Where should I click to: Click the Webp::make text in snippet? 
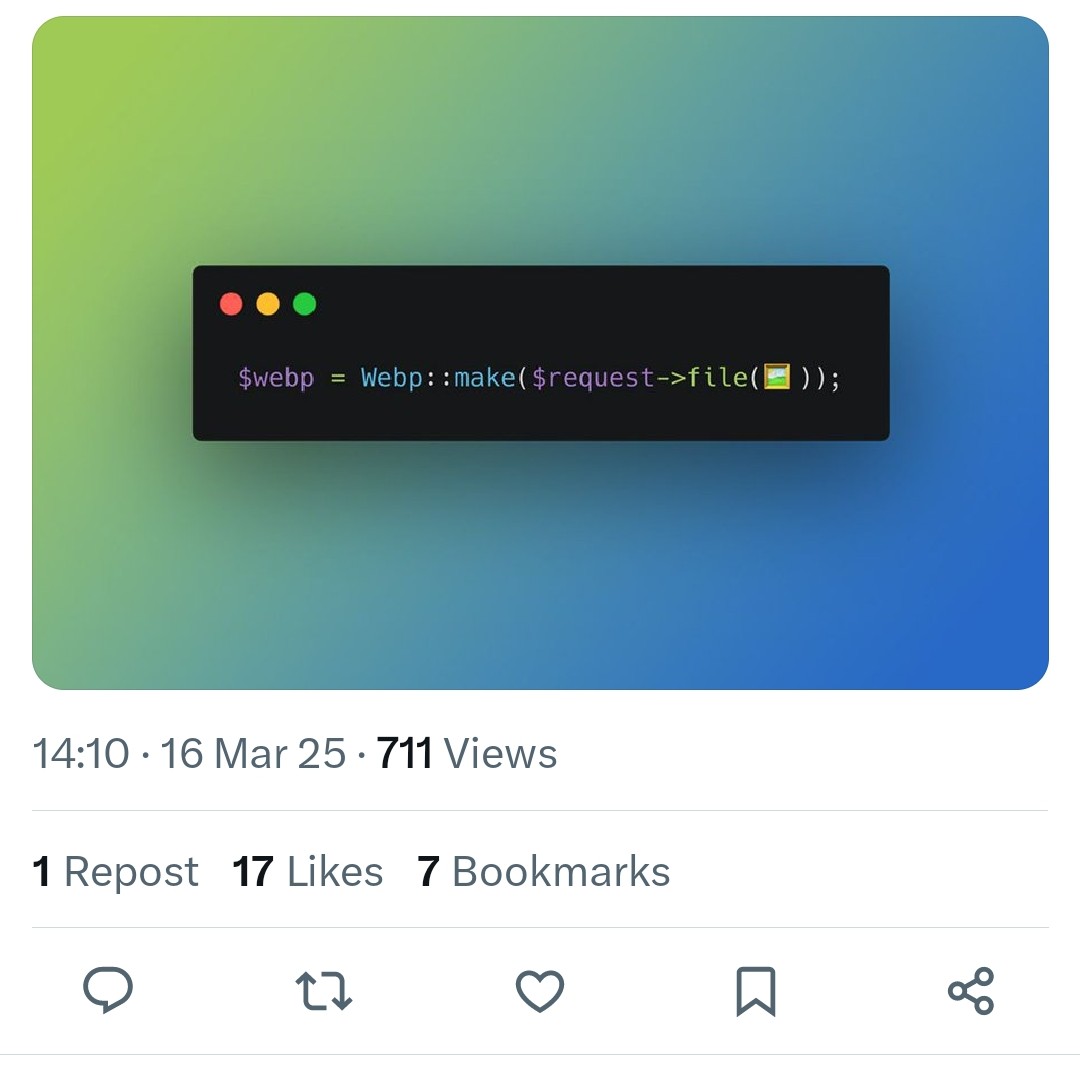click(438, 377)
